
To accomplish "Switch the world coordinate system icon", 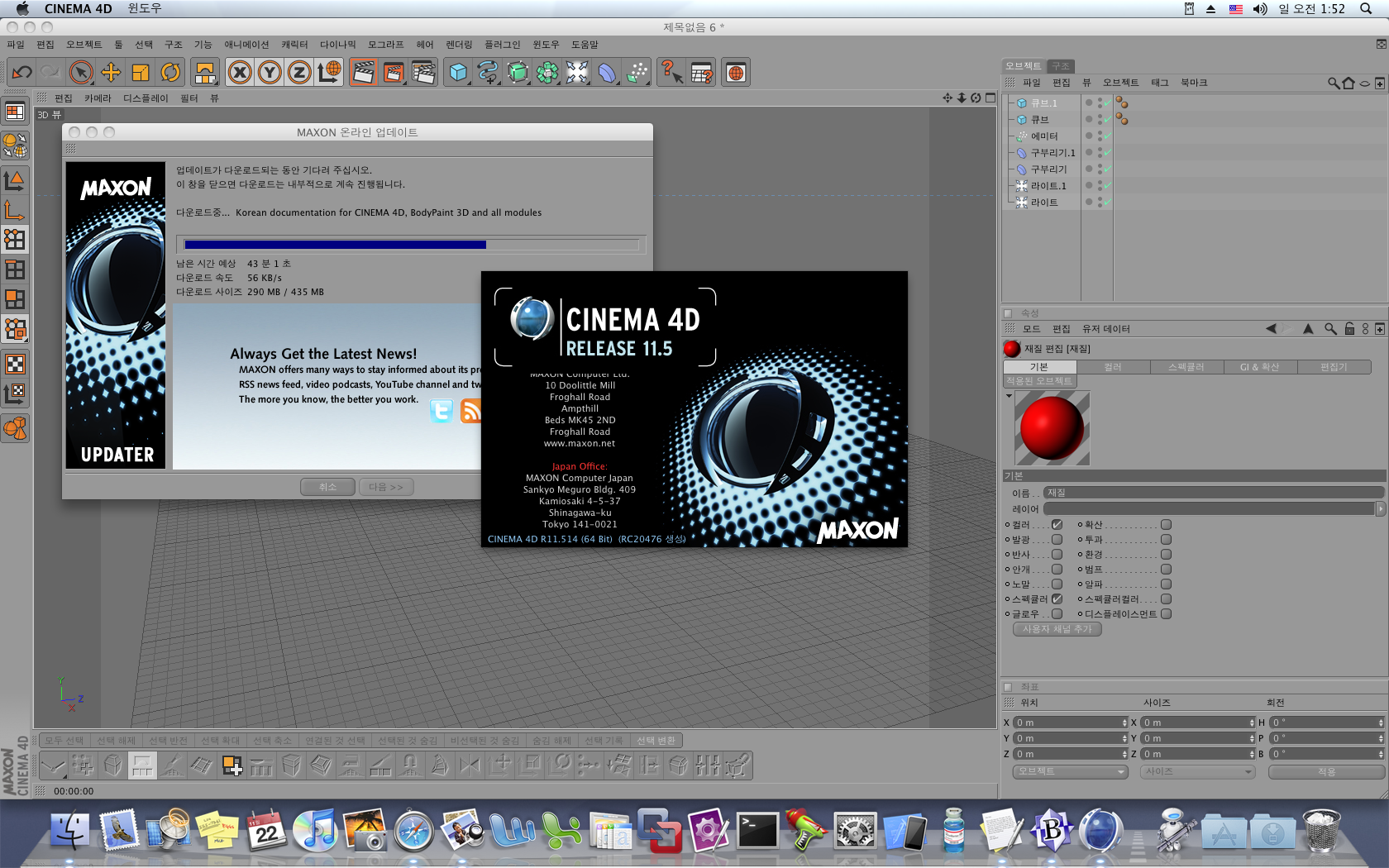I will [x=329, y=73].
